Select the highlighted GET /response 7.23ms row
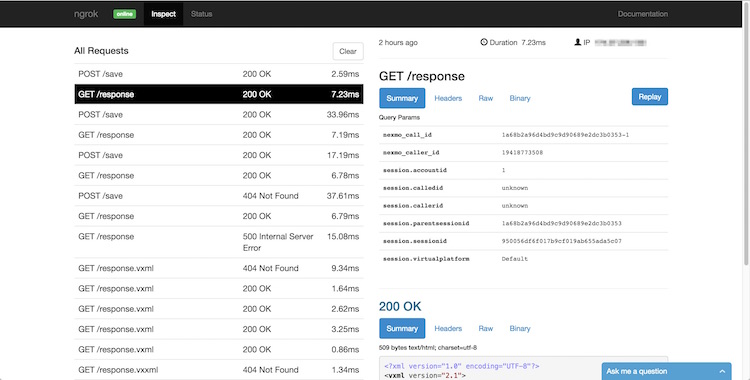 pyautogui.click(x=219, y=94)
